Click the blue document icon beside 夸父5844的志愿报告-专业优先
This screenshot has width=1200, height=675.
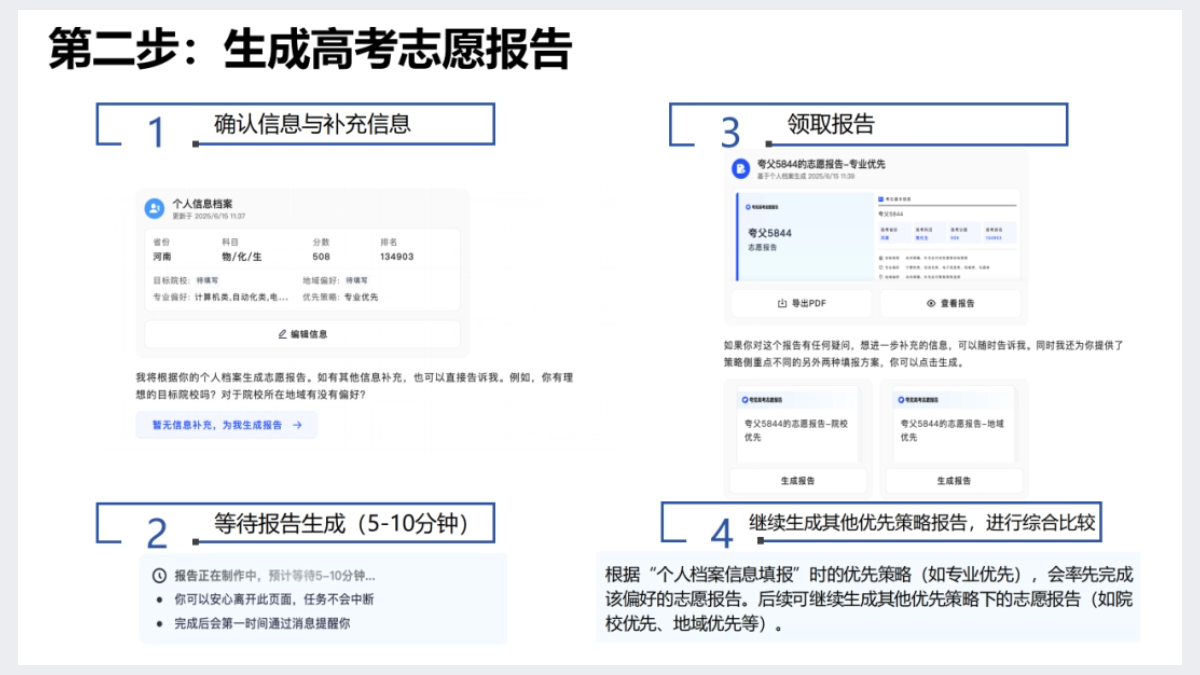741,169
